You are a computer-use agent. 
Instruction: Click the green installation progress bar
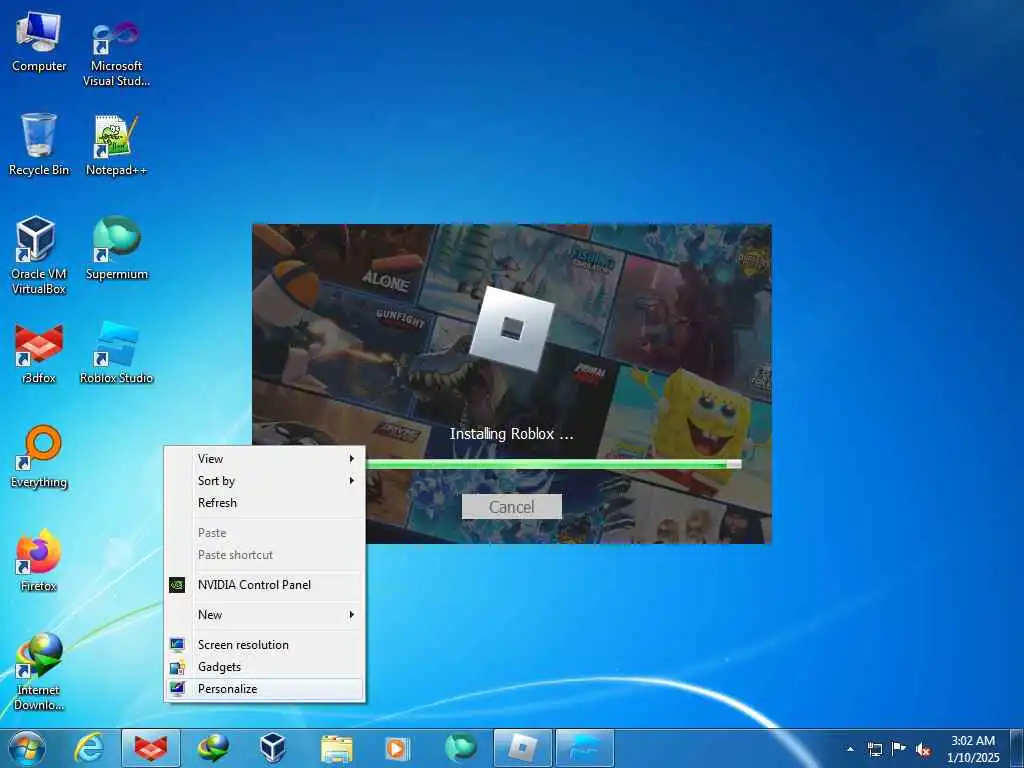[x=553, y=464]
